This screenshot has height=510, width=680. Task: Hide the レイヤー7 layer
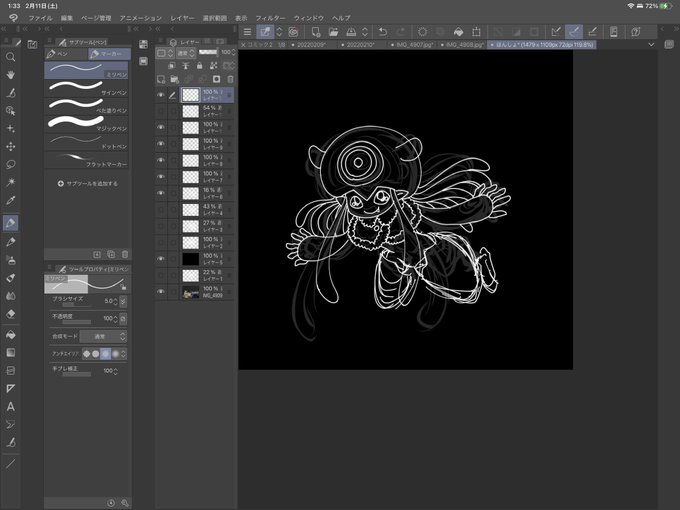click(x=161, y=177)
